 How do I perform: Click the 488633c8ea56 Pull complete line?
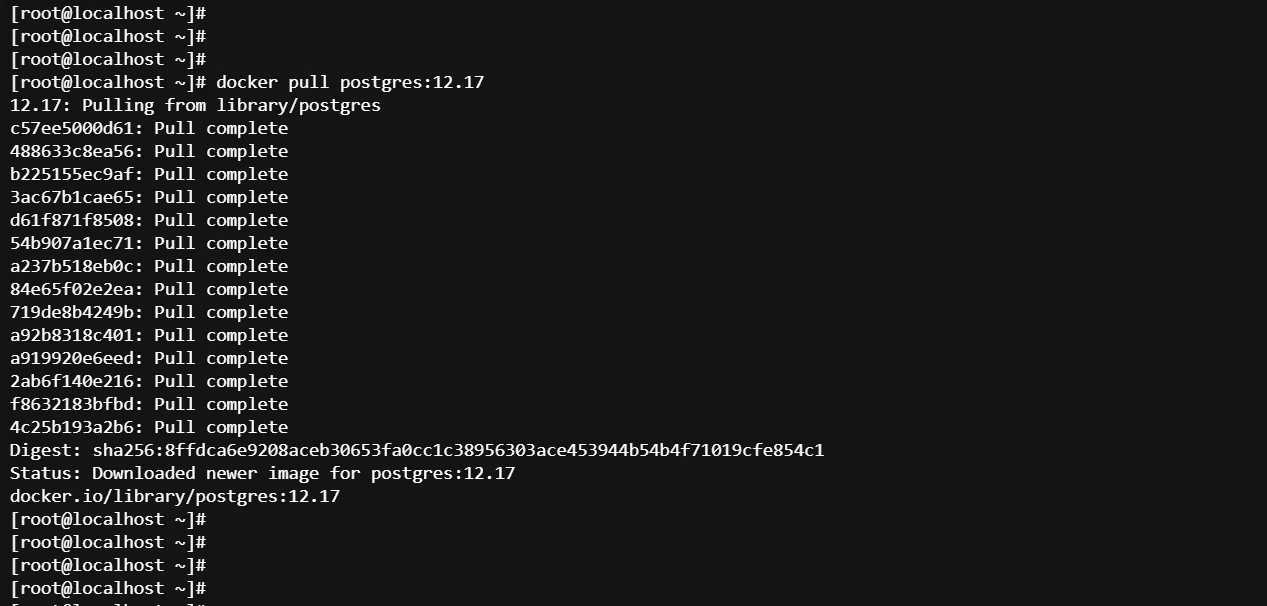(149, 151)
